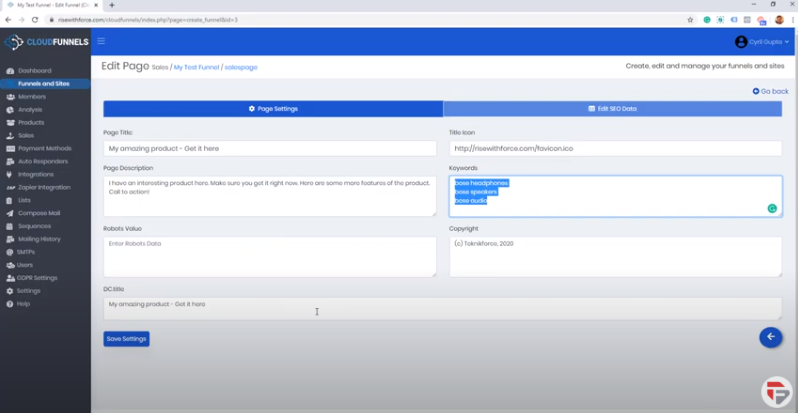Switch to the Edit SEO Data tab
The image size is (798, 413).
pos(612,108)
